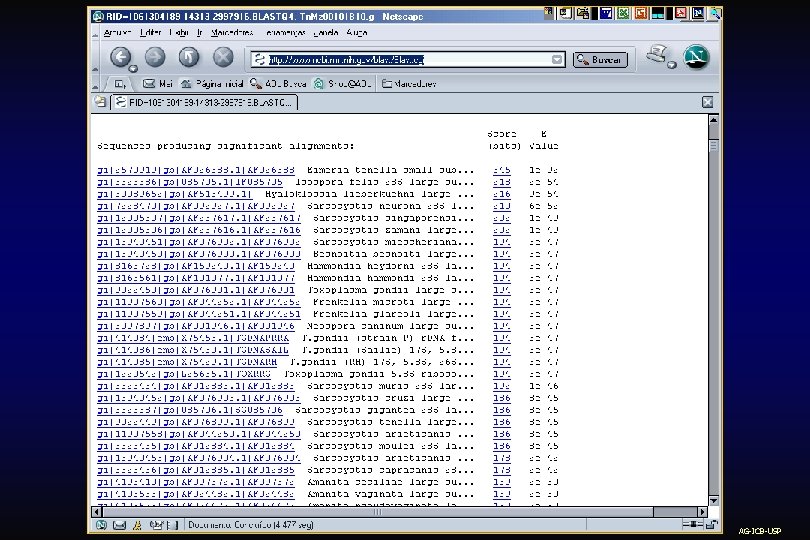Open Mail from the status bar envelope icon
Screen dimensions: 810x540
coord(119,525)
